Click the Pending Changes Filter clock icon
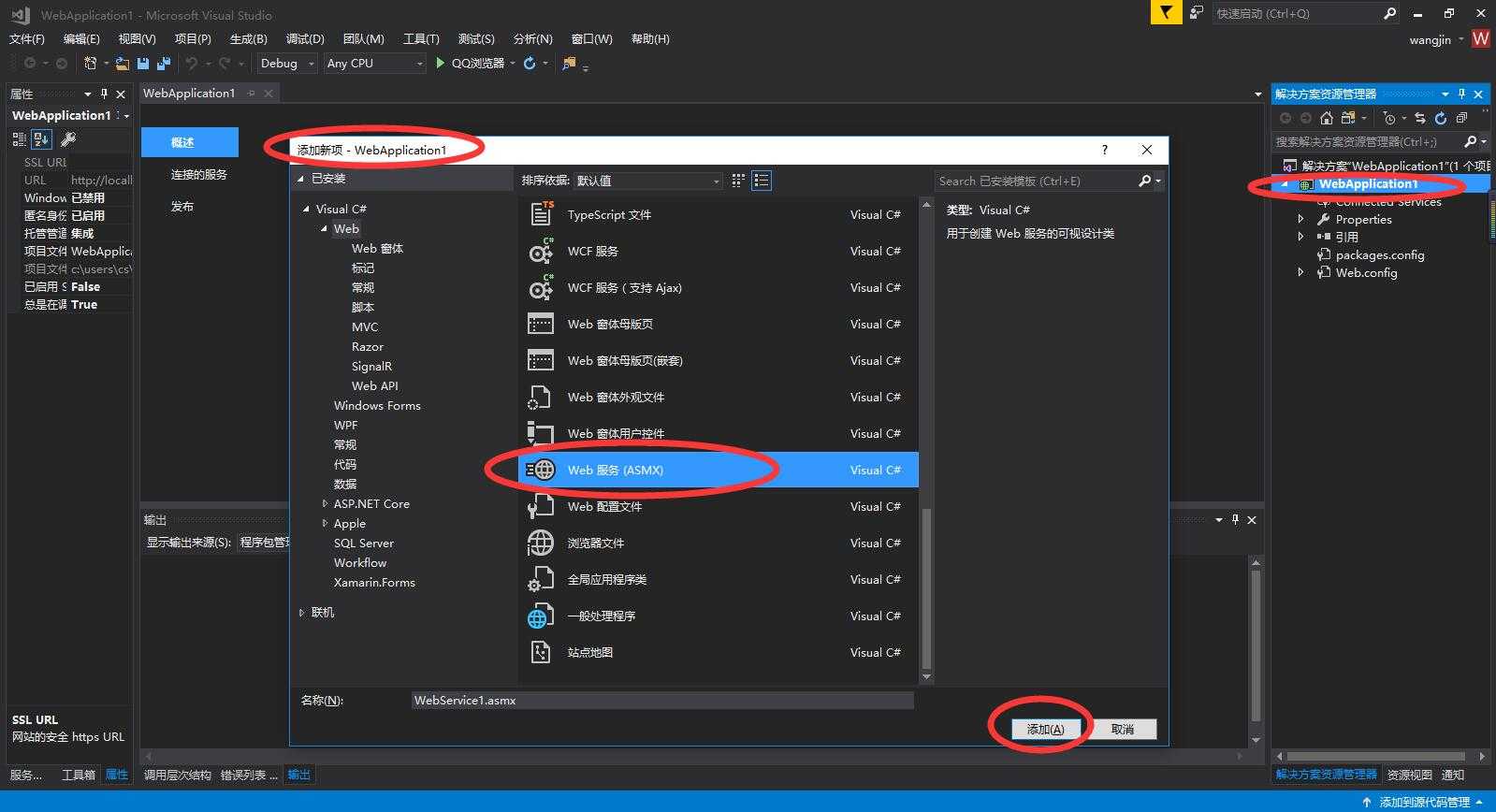 pos(1389,118)
